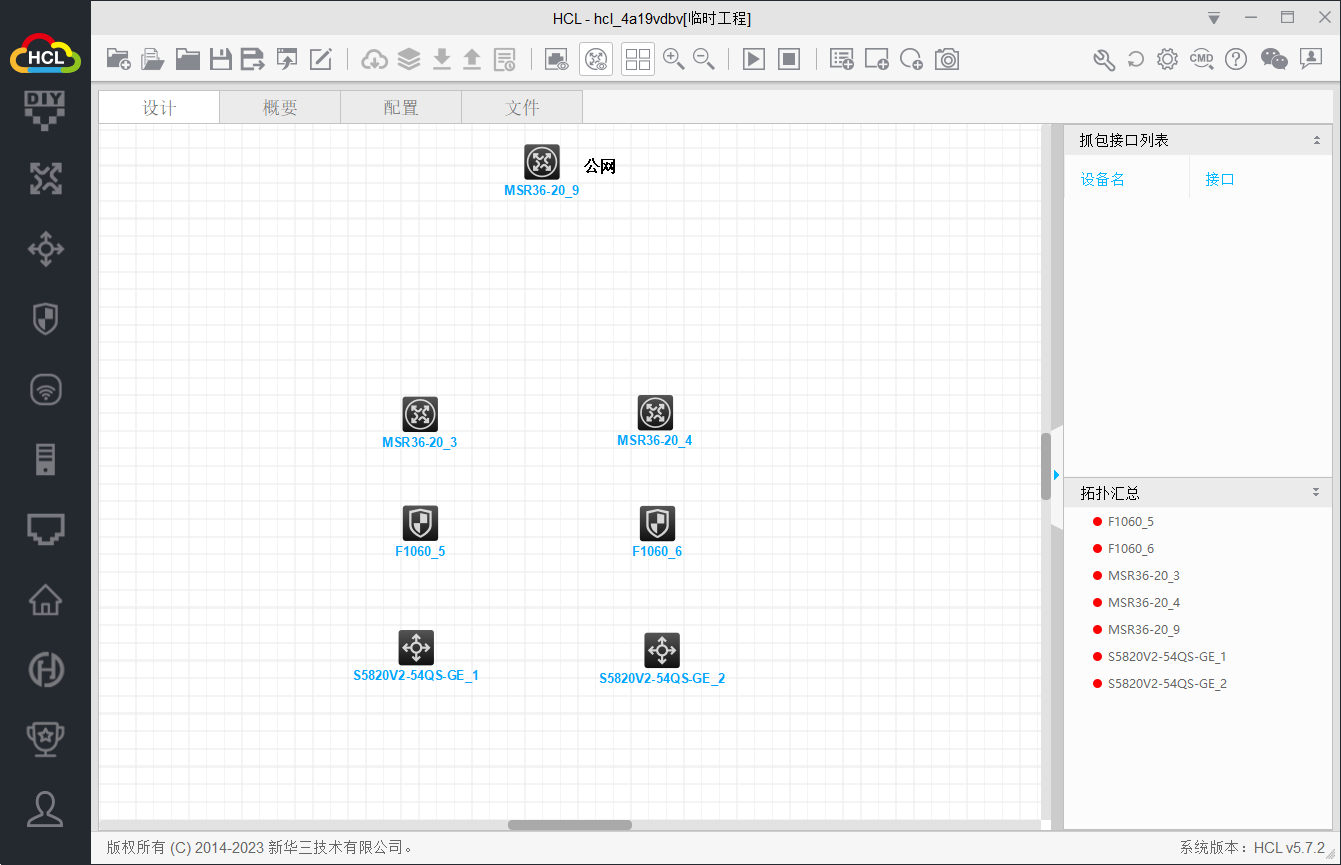Switch to the 文件 tab
The height and width of the screenshot is (865, 1341).
522,108
